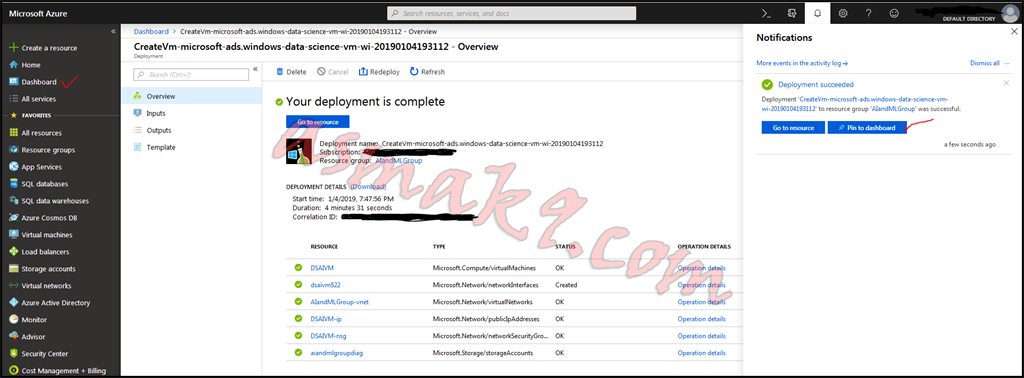Focus the deployment menu search box
Viewport: 1024px width, 378px height.
(191, 74)
